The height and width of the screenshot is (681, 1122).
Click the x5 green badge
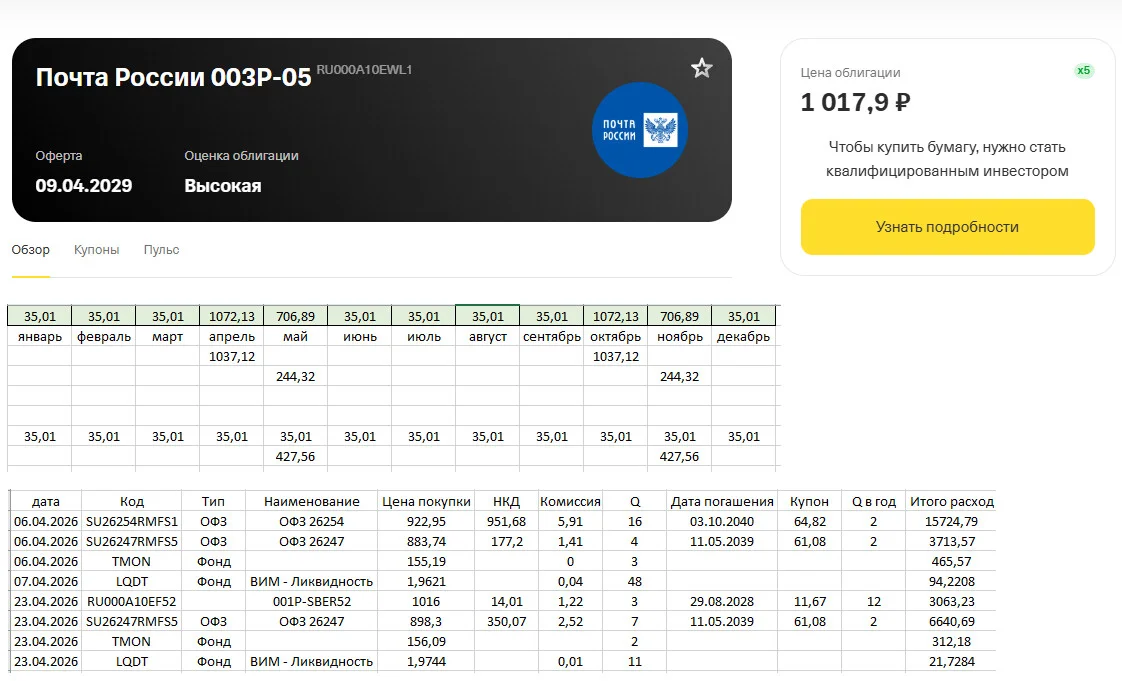(x=1083, y=71)
